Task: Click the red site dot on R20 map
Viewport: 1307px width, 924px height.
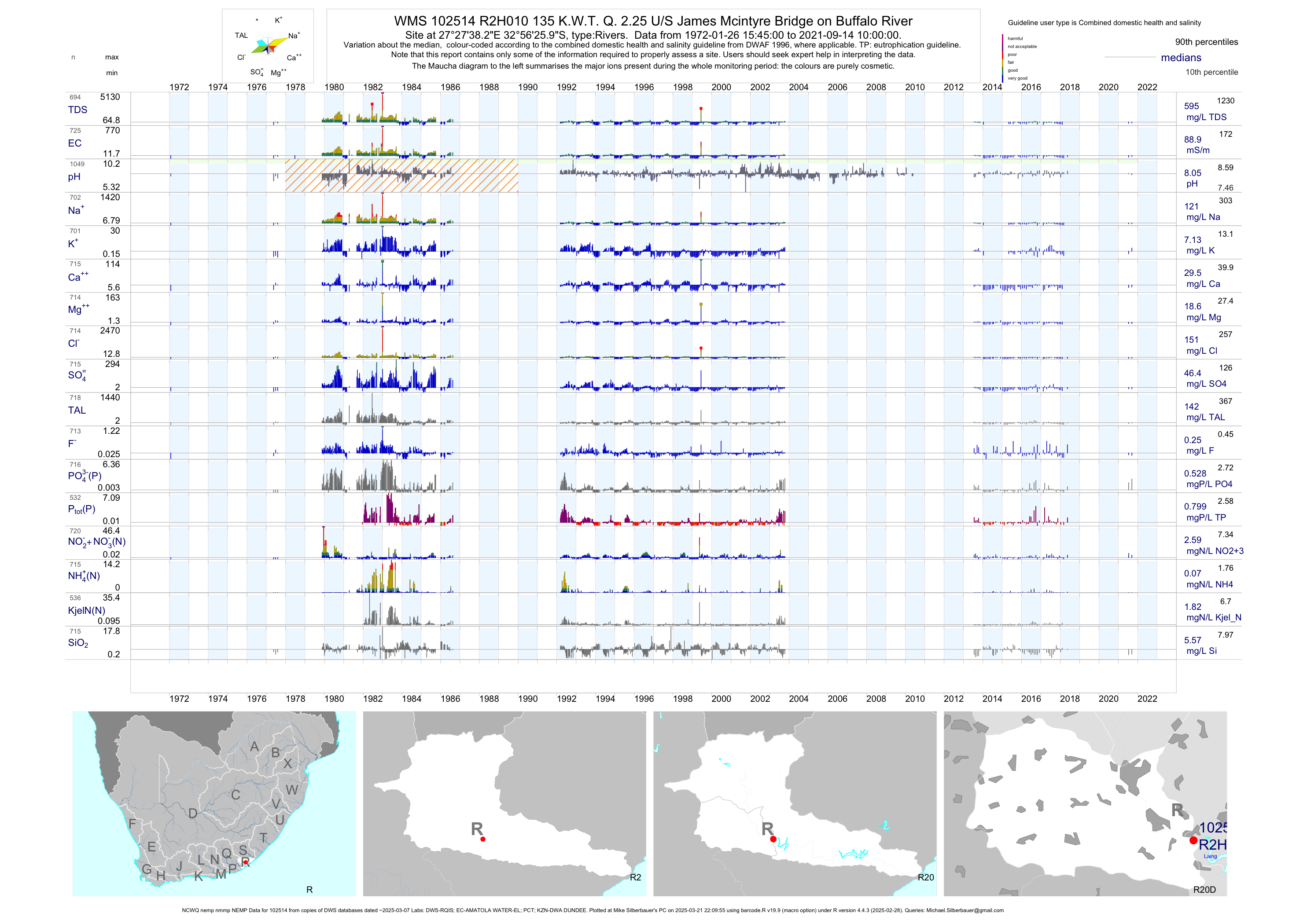Action: coord(773,839)
